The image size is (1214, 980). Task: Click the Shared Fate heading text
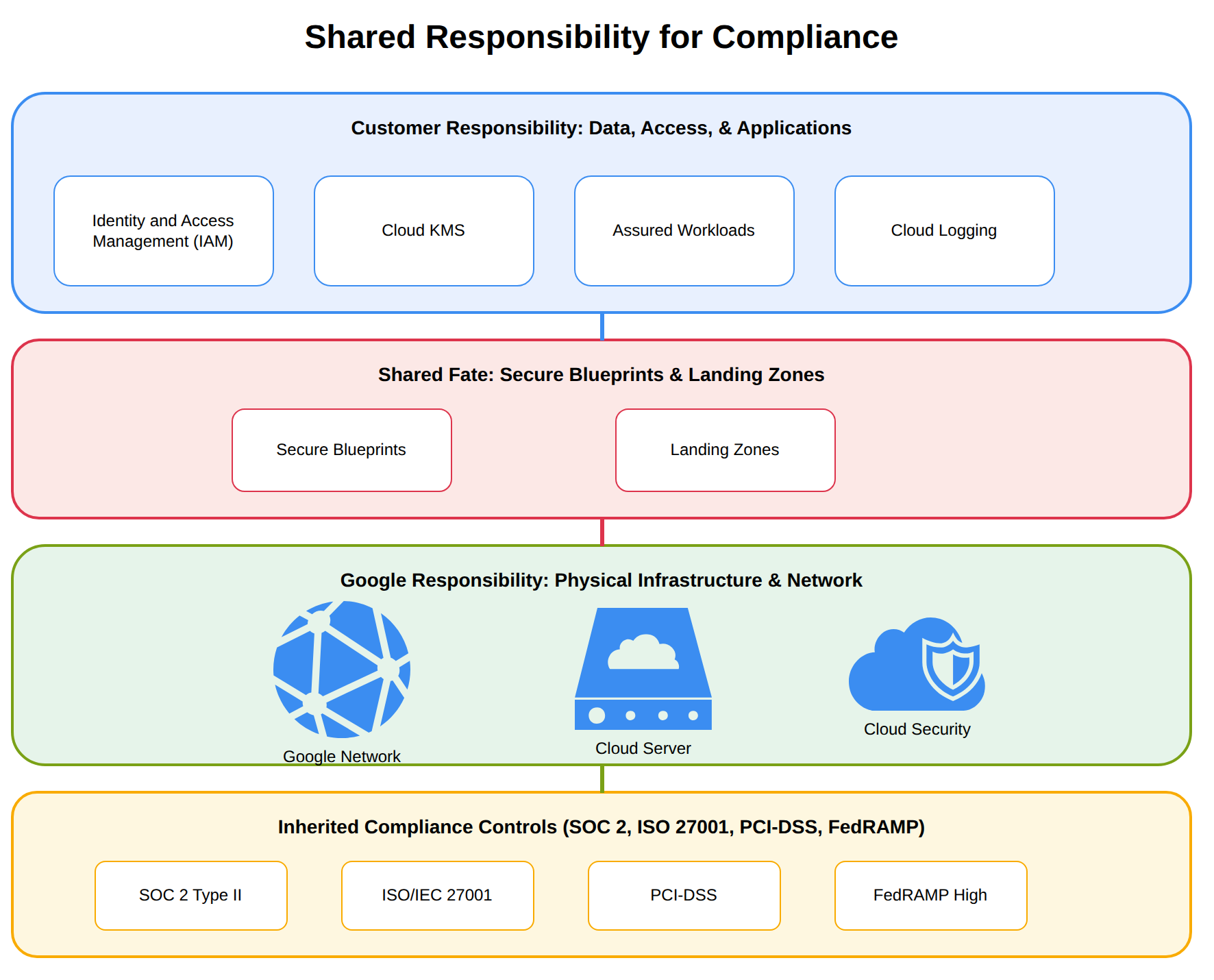[602, 375]
